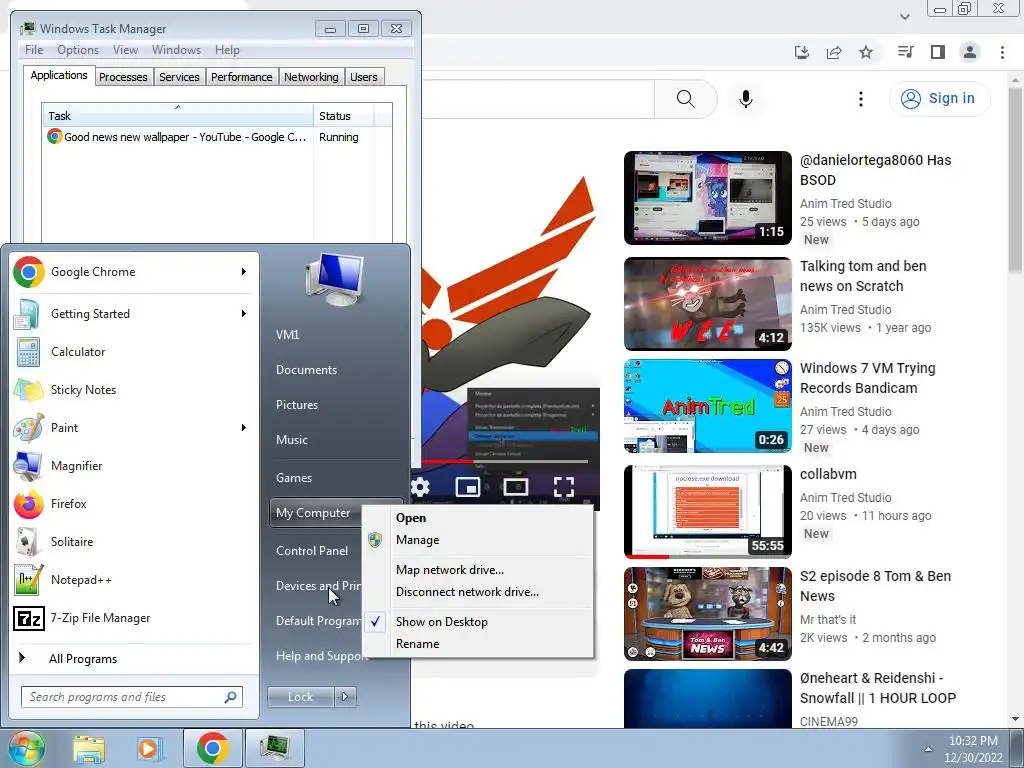The width and height of the screenshot is (1024, 768).
Task: Click the YouTube search magnifier button
Action: click(685, 99)
